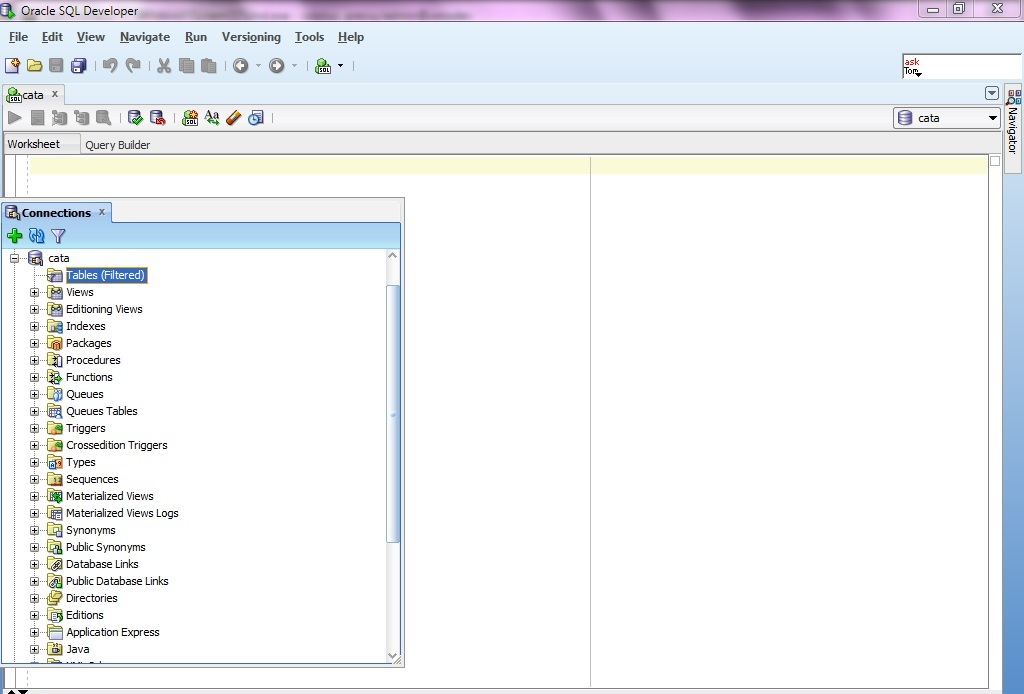Click the Forward navigation arrow icon

click(x=276, y=65)
